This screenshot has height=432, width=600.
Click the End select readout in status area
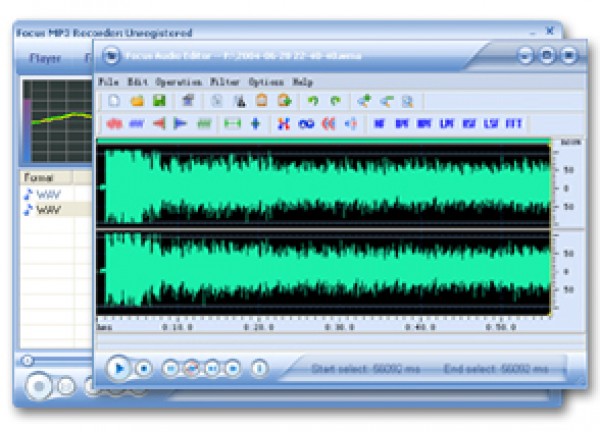(496, 369)
